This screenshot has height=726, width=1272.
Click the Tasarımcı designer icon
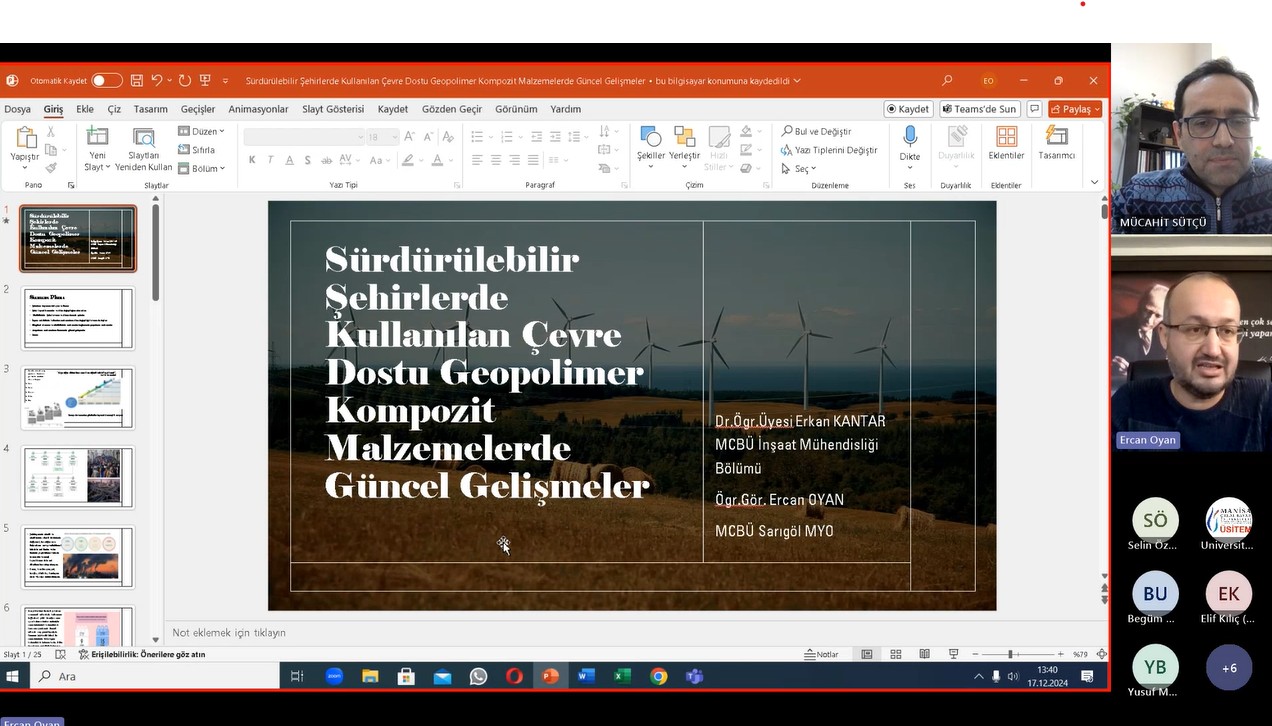coord(1056,137)
